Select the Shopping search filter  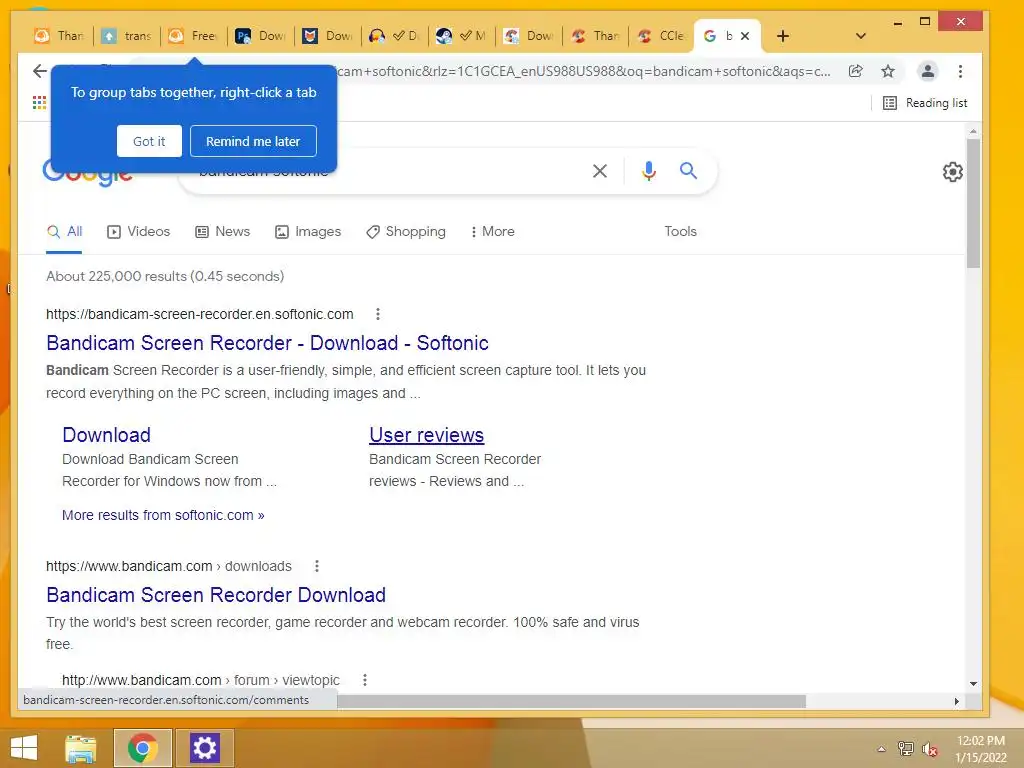point(406,232)
